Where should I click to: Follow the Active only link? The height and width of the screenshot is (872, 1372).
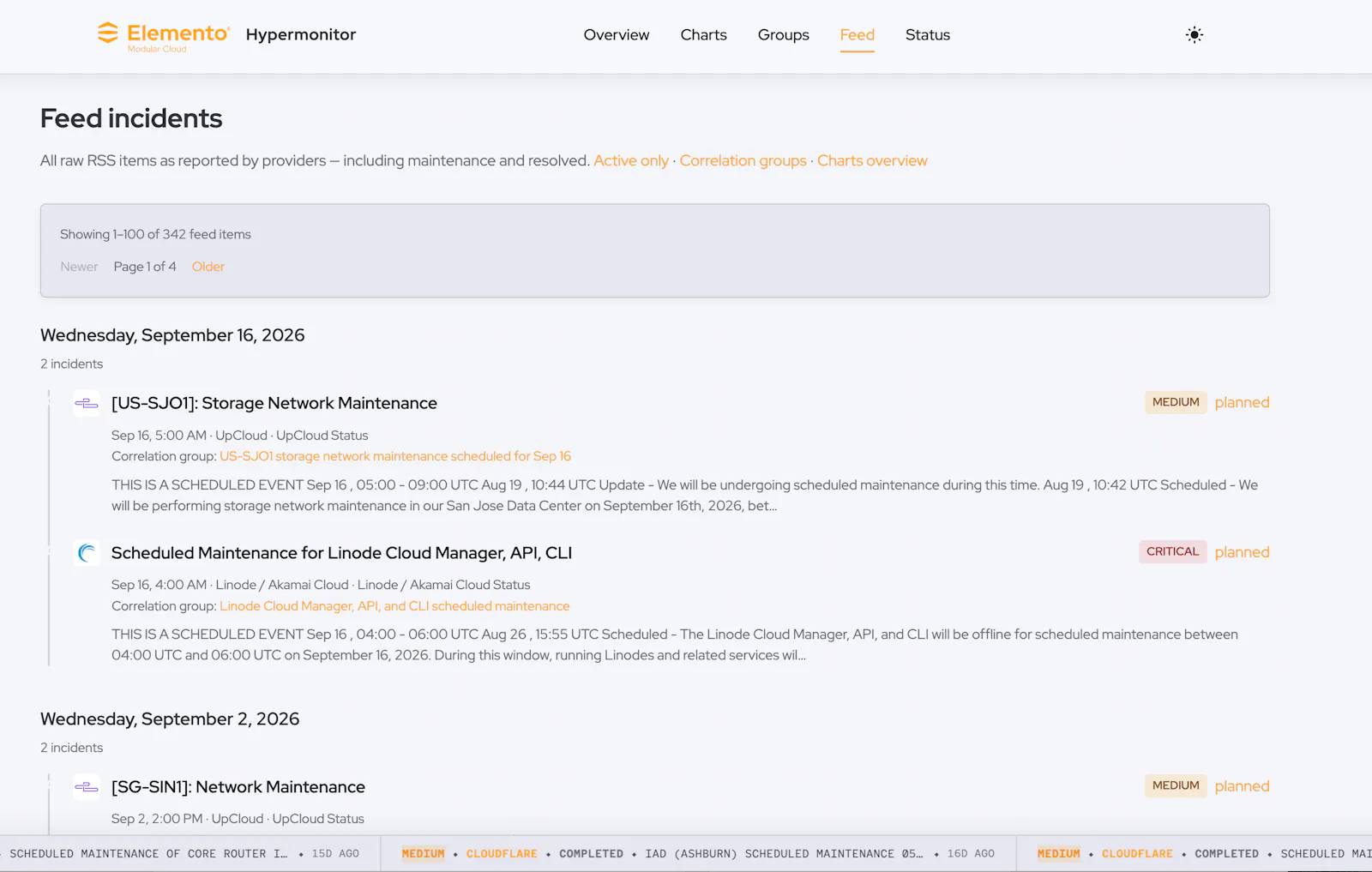[x=631, y=161]
